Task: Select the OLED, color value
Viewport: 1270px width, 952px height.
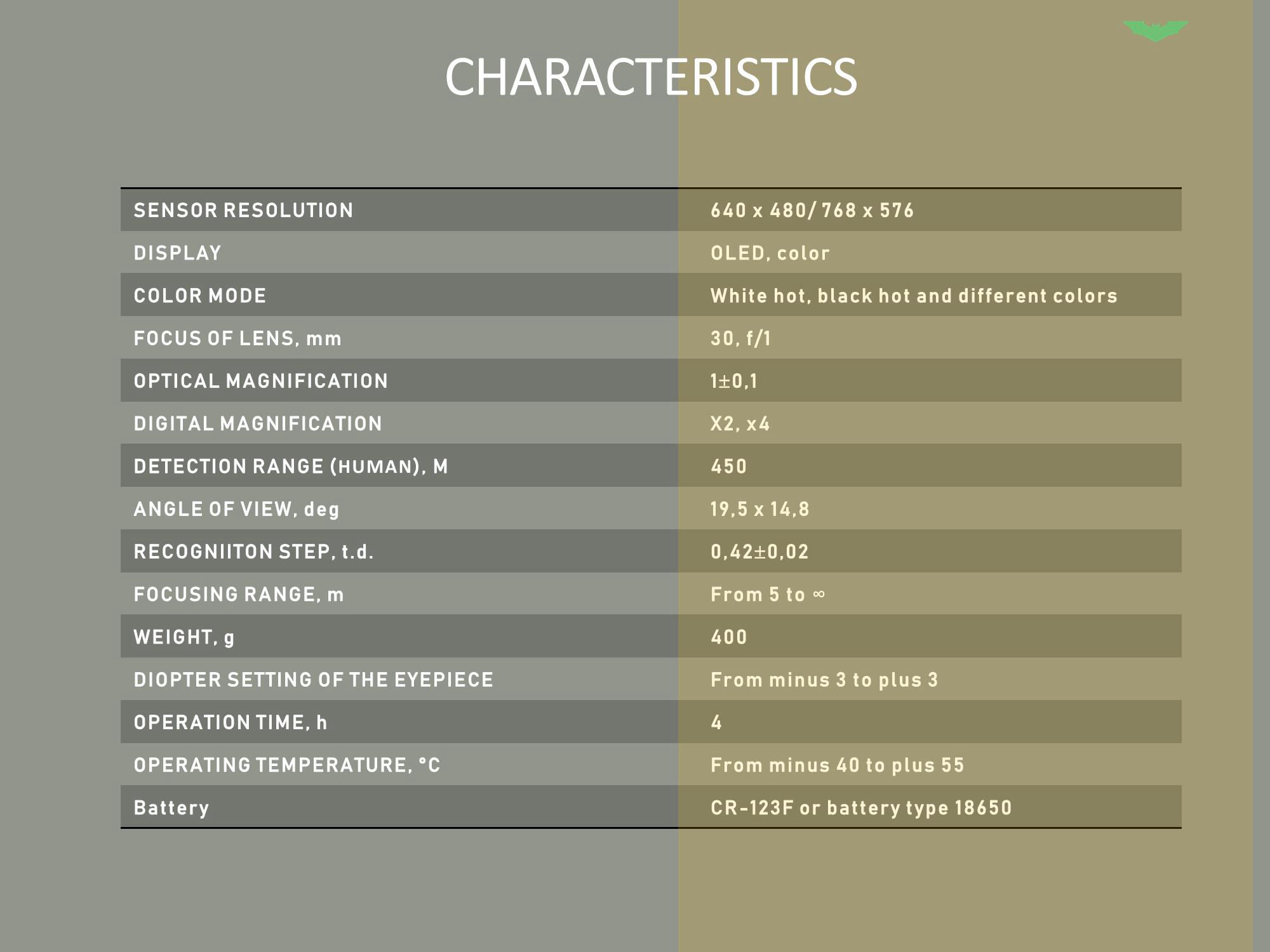Action: [x=770, y=253]
